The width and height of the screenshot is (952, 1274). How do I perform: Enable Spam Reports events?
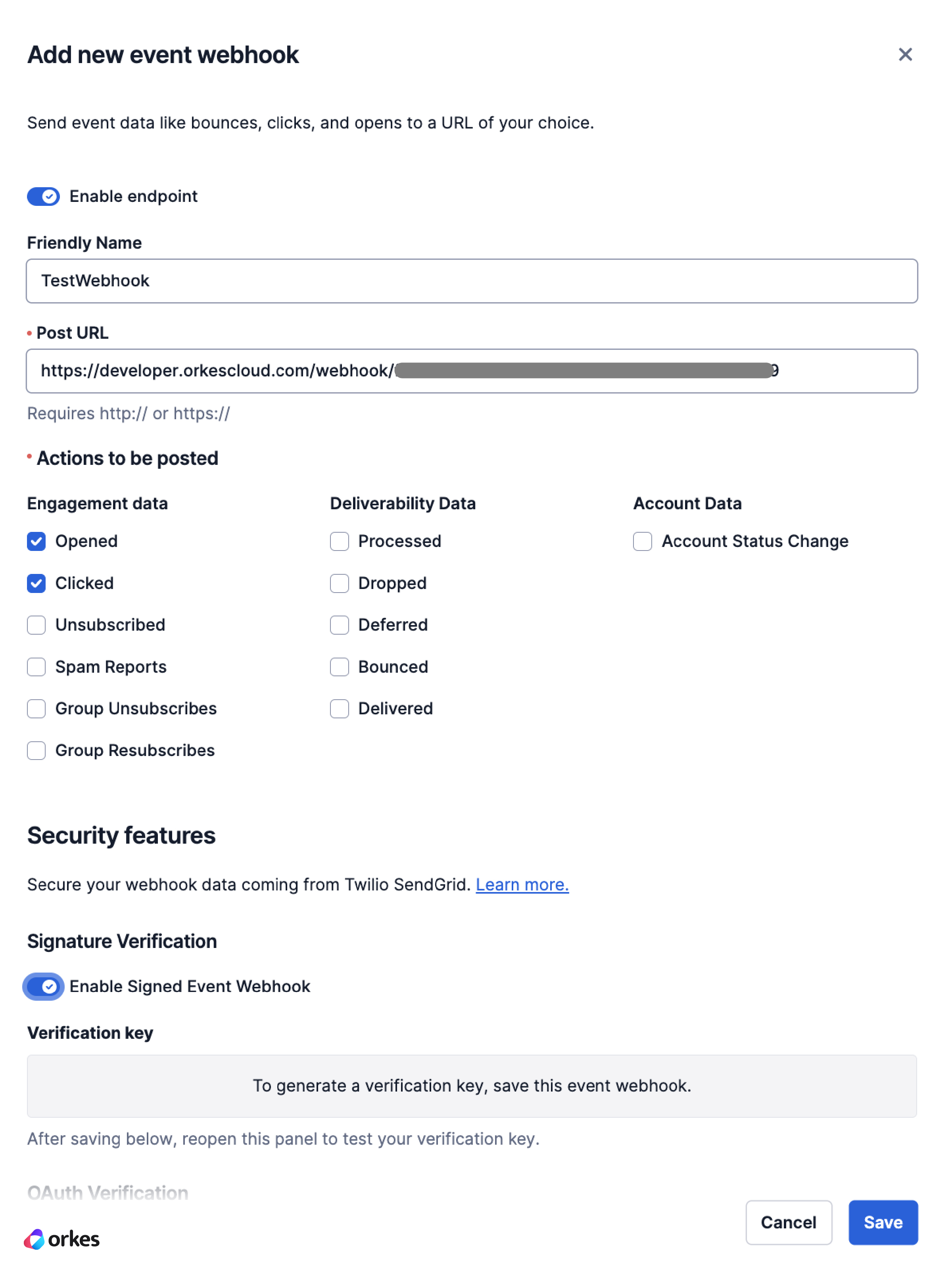point(36,667)
